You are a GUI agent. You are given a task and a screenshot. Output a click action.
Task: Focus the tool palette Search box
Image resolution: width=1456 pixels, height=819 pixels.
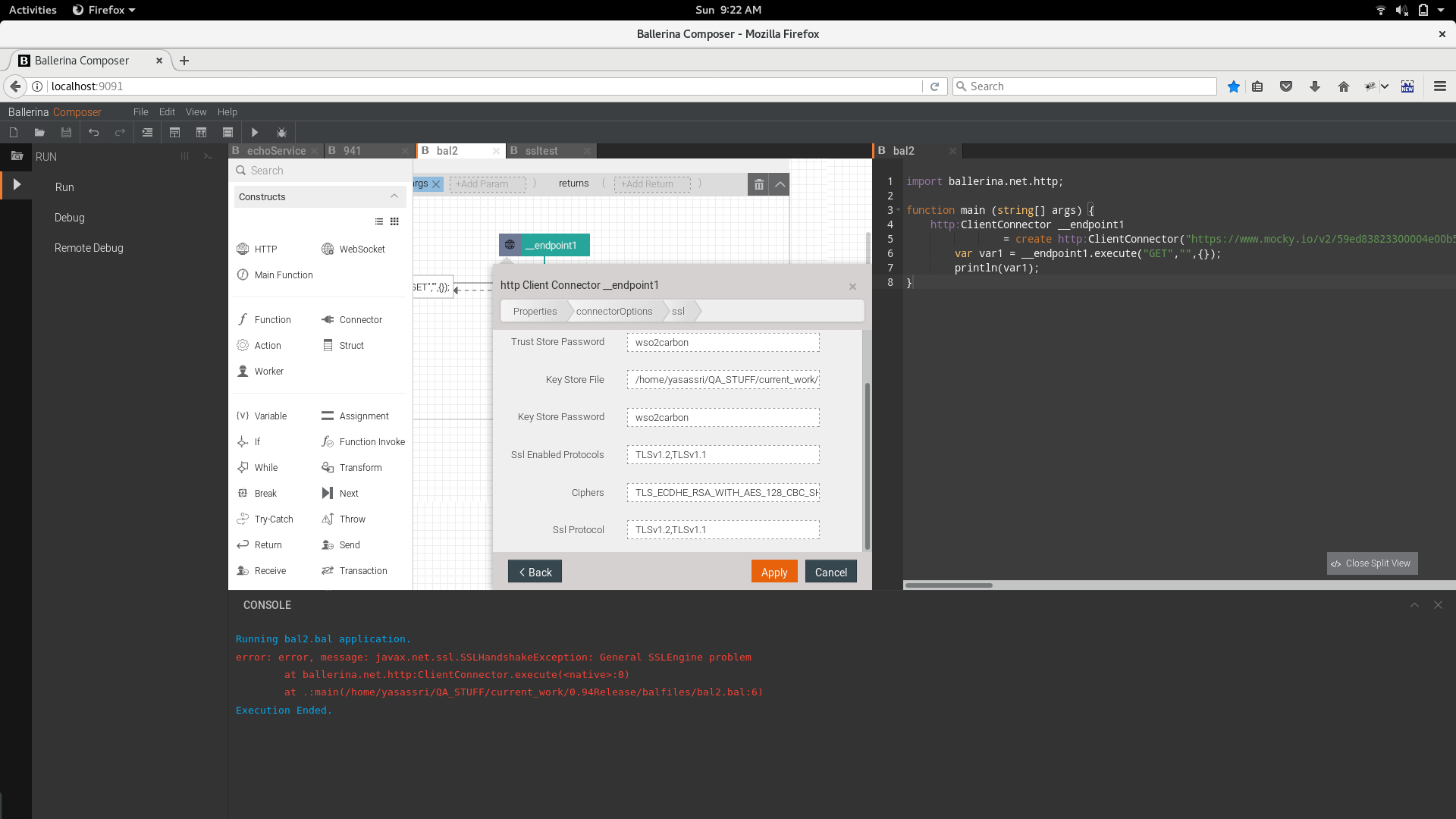321,171
